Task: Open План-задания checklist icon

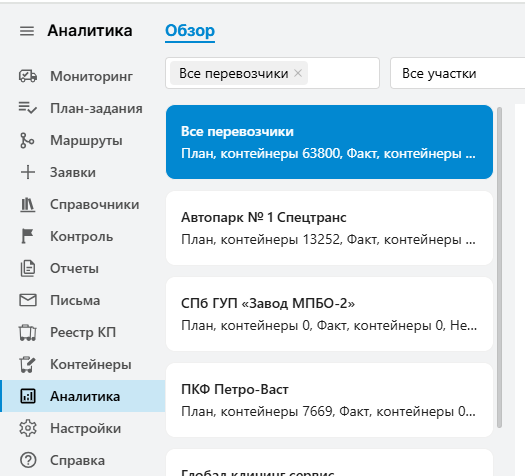Action: (x=28, y=108)
